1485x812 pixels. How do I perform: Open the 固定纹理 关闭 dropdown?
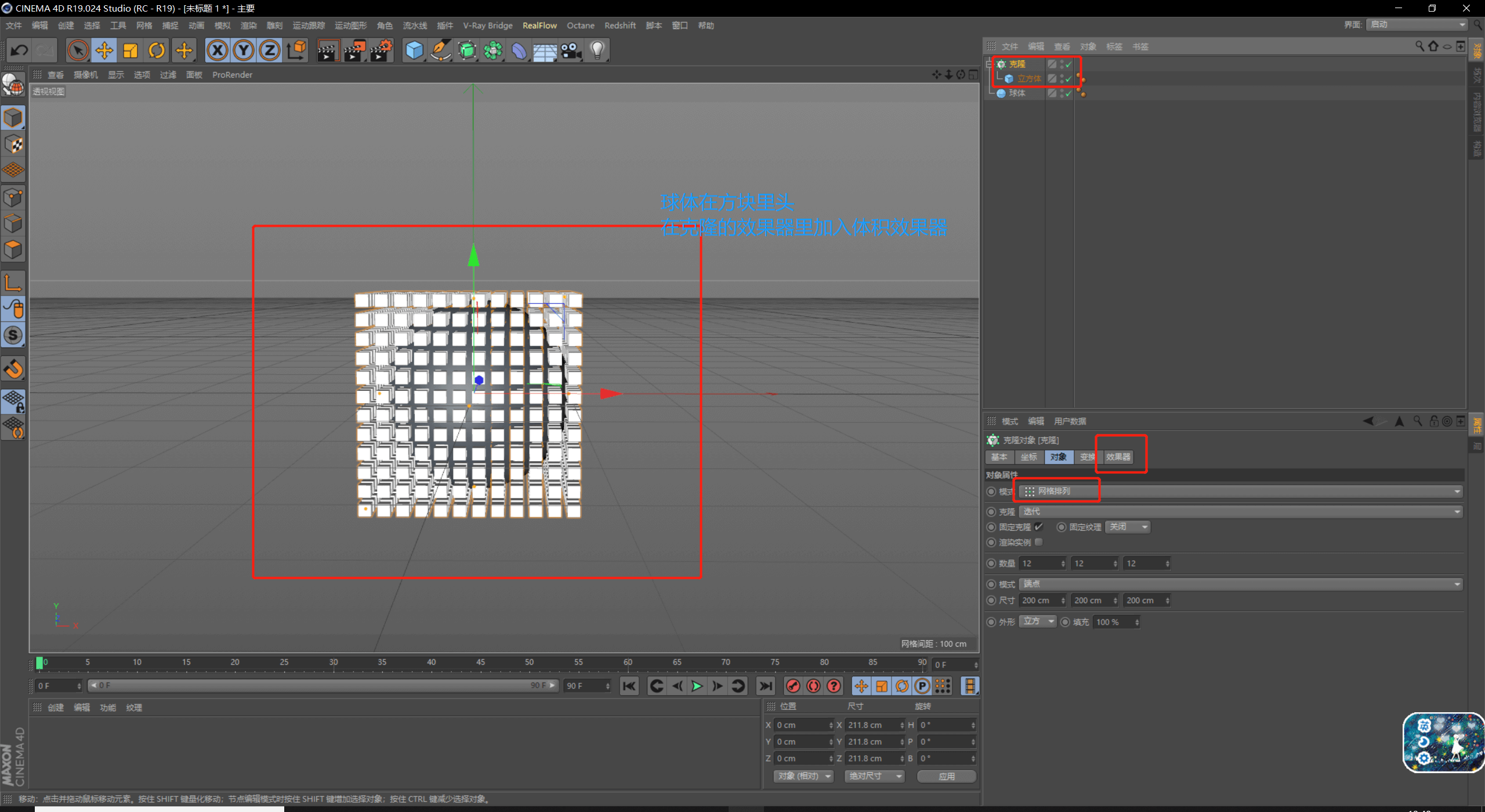tap(1128, 527)
